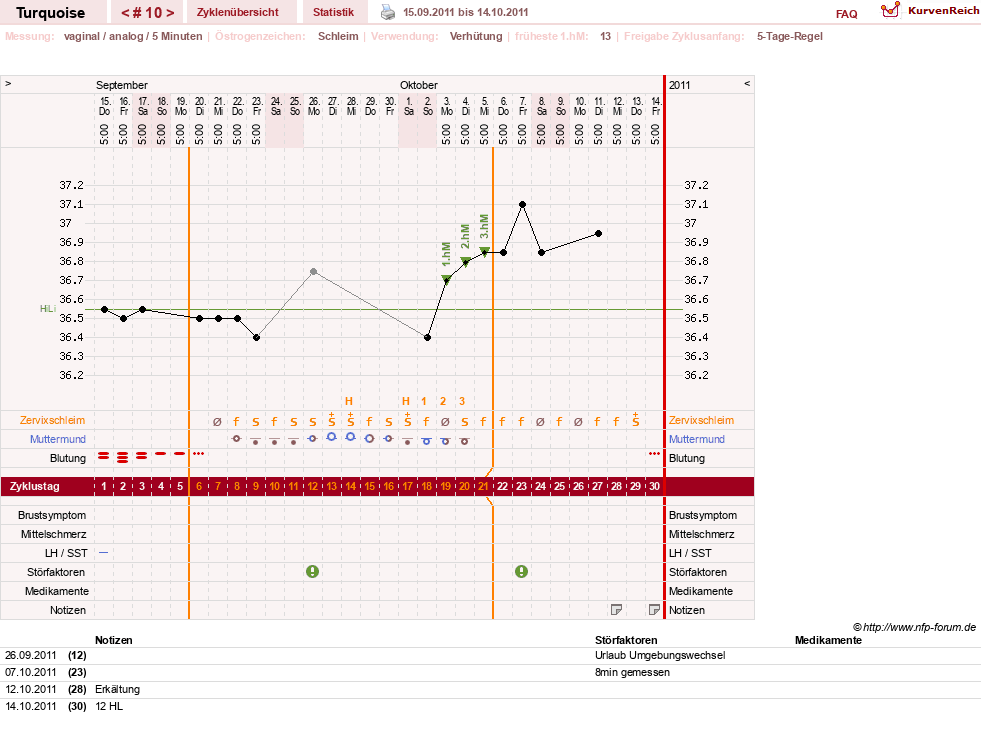The image size is (981, 739).
Task: Click the Muttermund symbol on cycle day 18
Action: pyautogui.click(x=427, y=441)
